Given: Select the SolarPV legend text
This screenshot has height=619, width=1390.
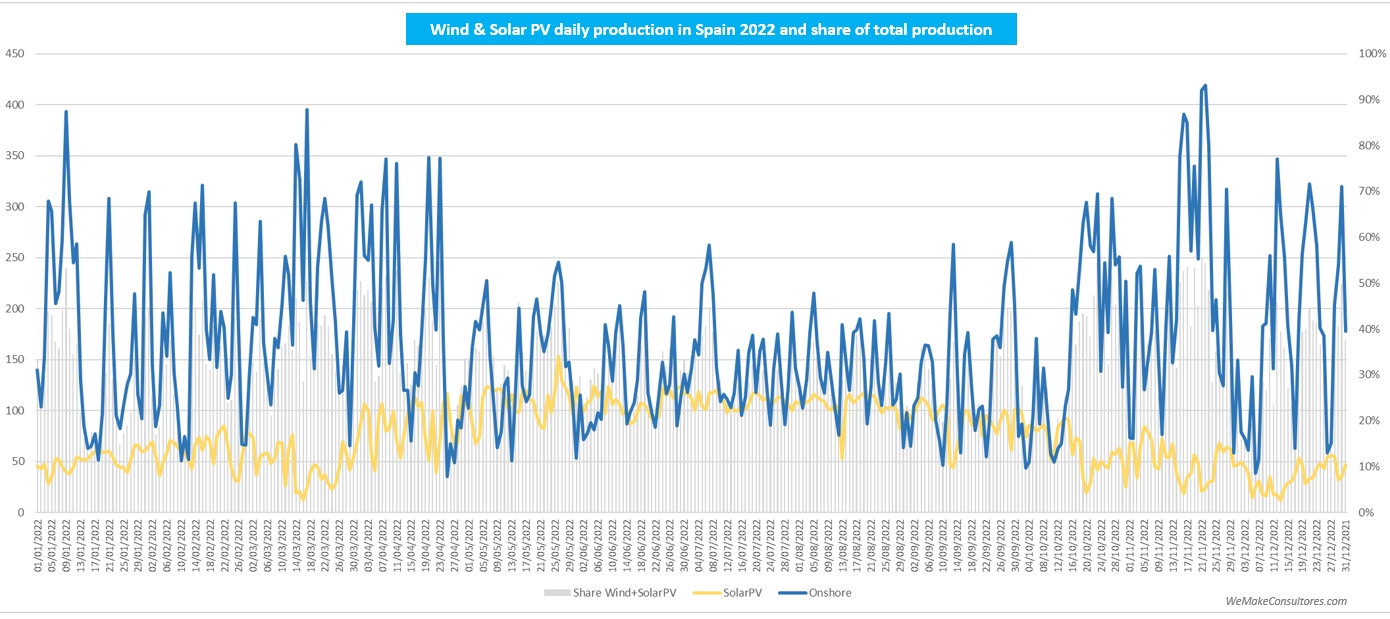Looking at the screenshot, I should click(741, 592).
